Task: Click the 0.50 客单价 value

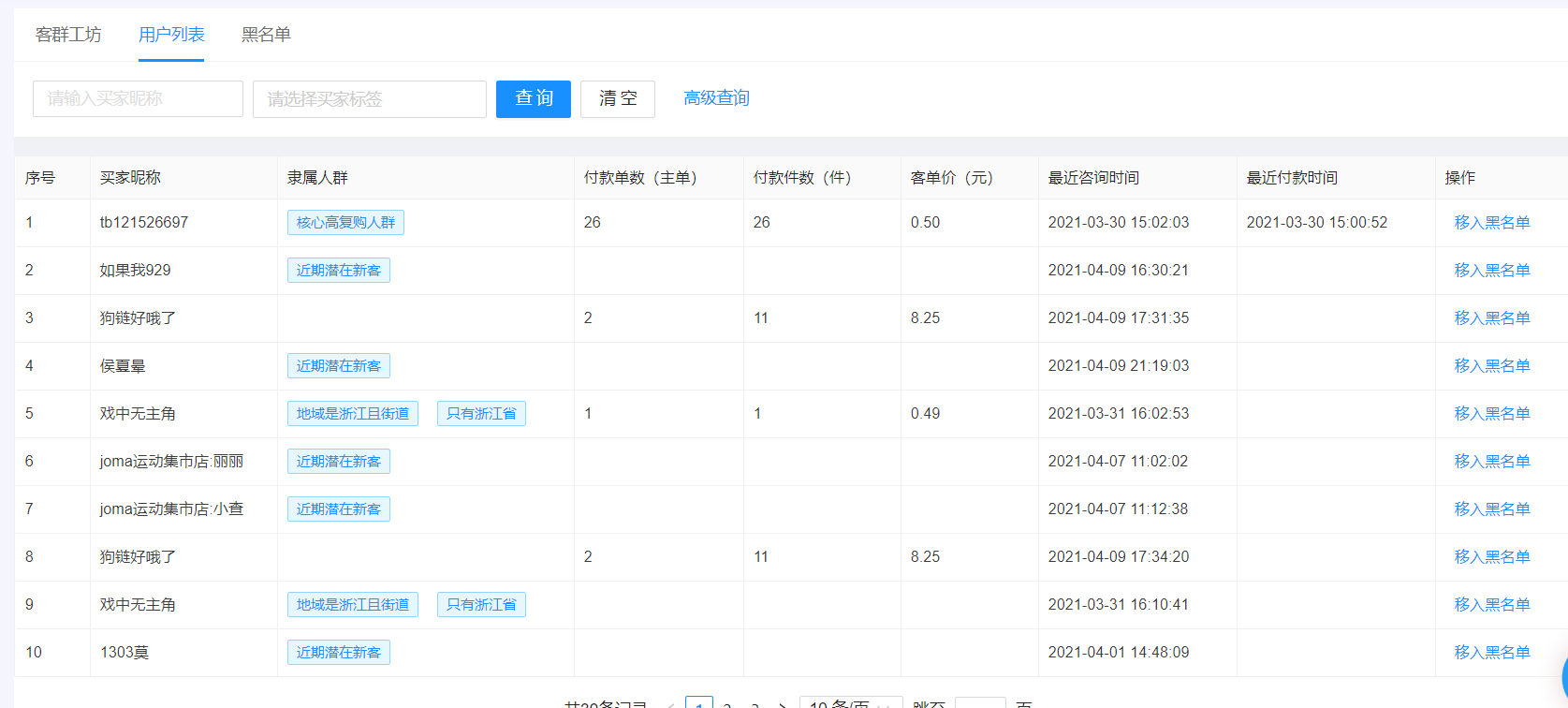Action: click(925, 223)
